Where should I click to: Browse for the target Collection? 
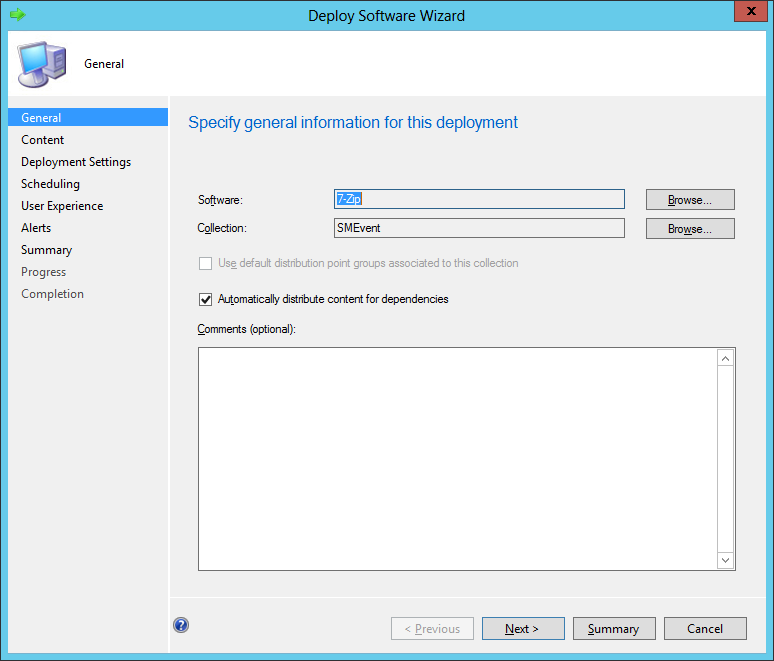(x=689, y=229)
